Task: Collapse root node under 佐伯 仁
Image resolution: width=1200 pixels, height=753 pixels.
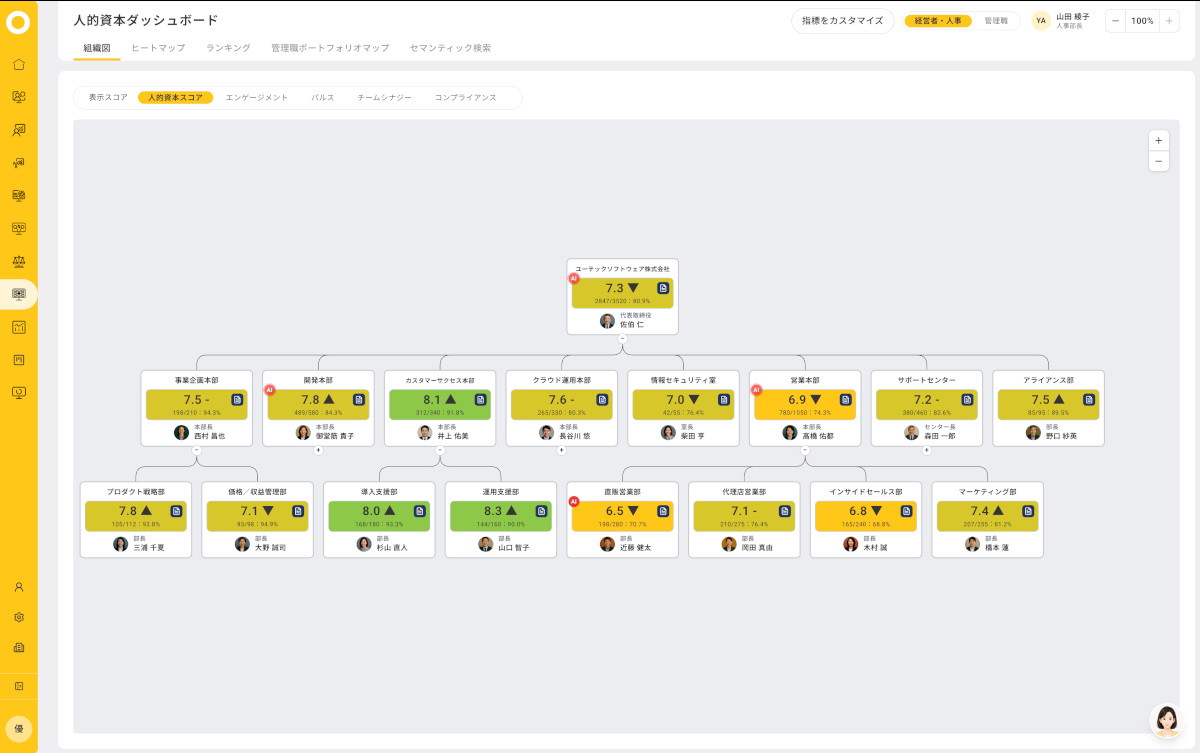Action: tap(622, 338)
